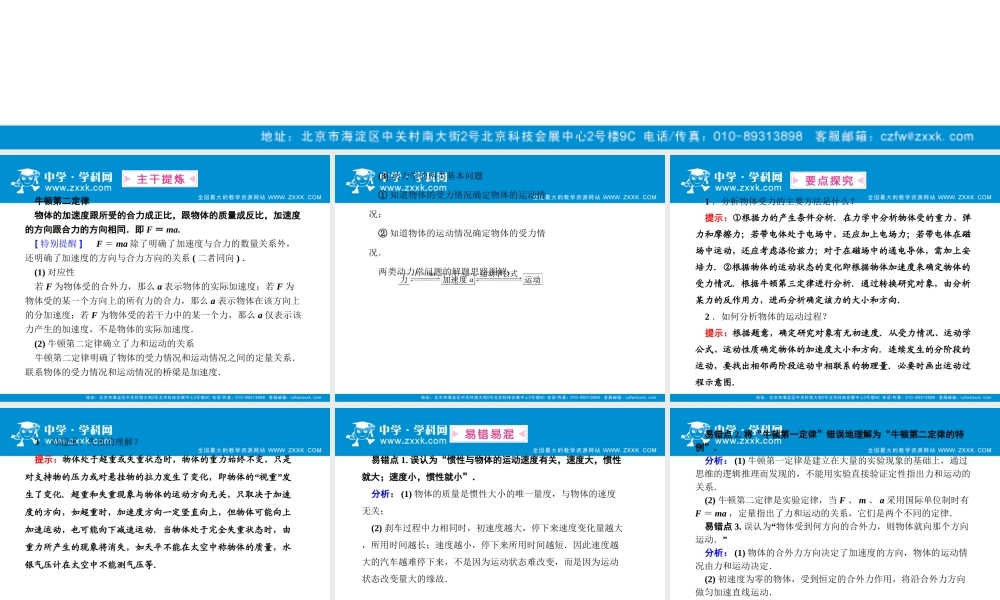This screenshot has width=1000, height=600.
Task: Select the heading 牛顿第二定律
Action: tap(62, 201)
